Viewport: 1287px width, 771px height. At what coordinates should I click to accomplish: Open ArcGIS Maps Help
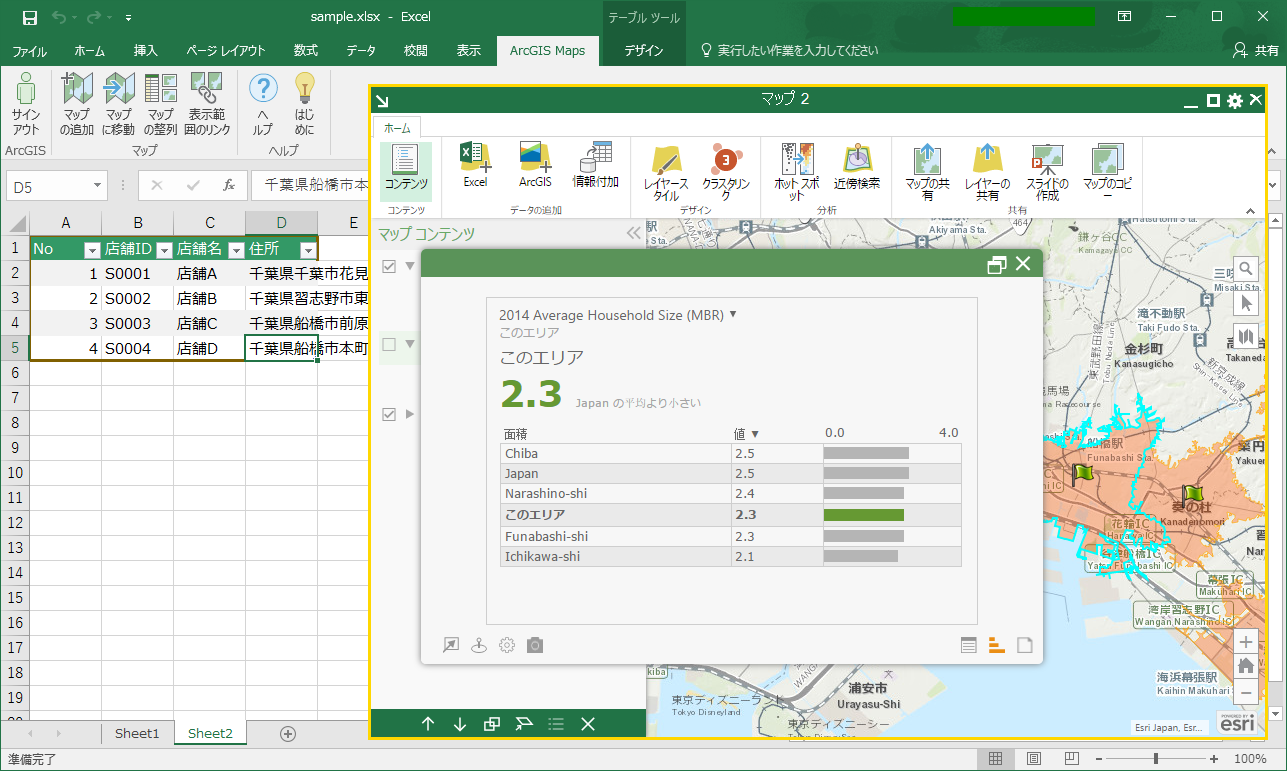[x=262, y=104]
